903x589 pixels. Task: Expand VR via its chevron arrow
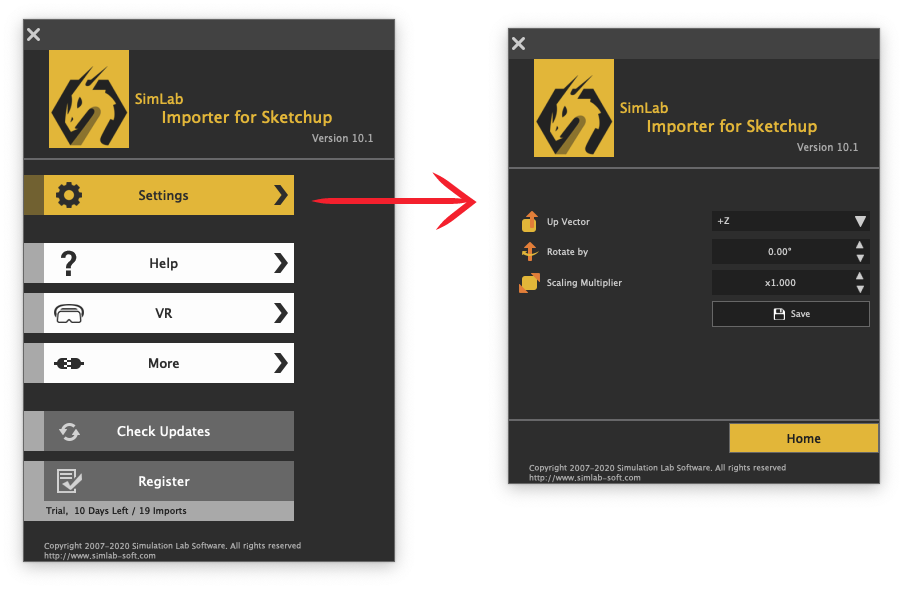point(280,313)
